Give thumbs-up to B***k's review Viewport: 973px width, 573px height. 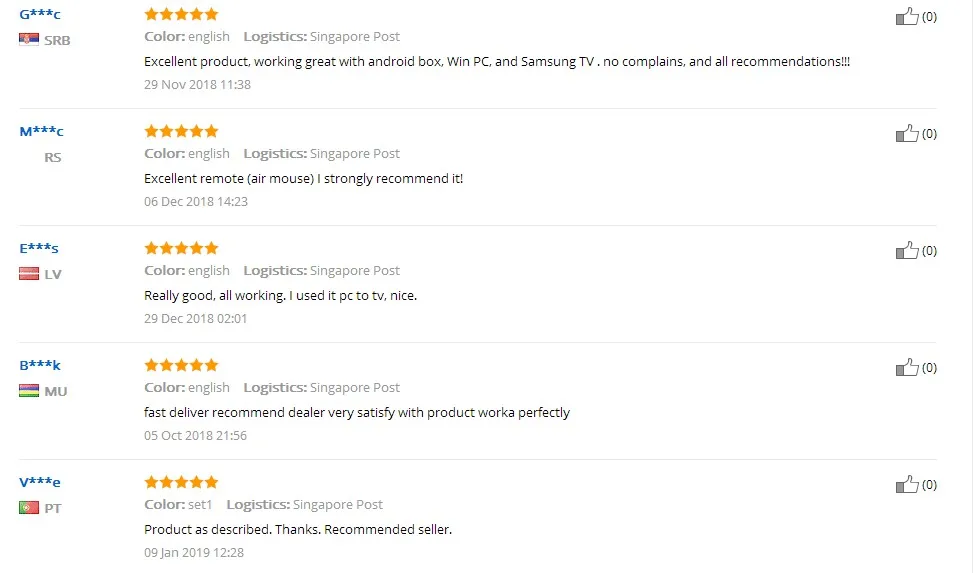907,368
